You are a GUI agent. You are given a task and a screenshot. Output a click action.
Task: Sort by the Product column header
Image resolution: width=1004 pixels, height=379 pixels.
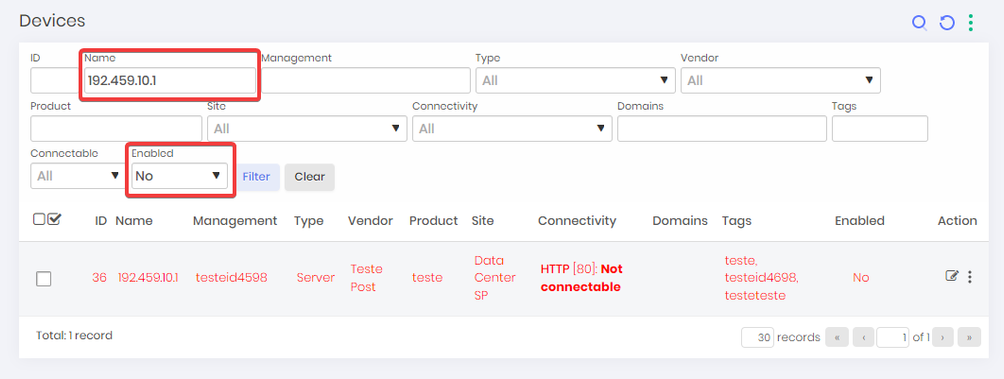click(x=433, y=221)
